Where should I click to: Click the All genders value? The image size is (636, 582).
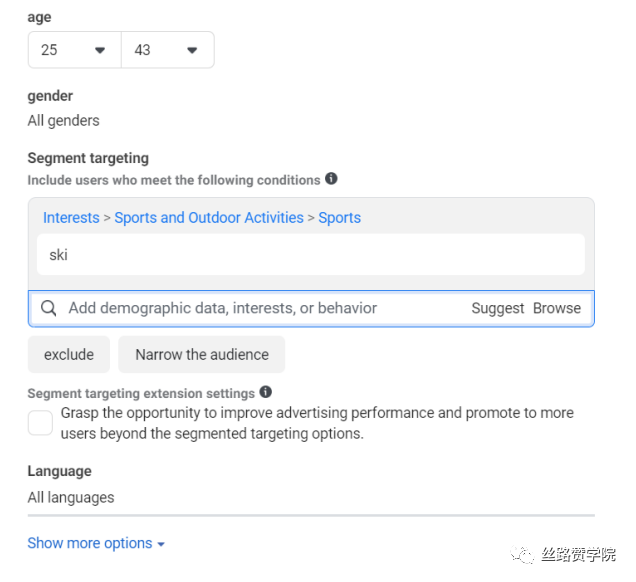(x=63, y=120)
